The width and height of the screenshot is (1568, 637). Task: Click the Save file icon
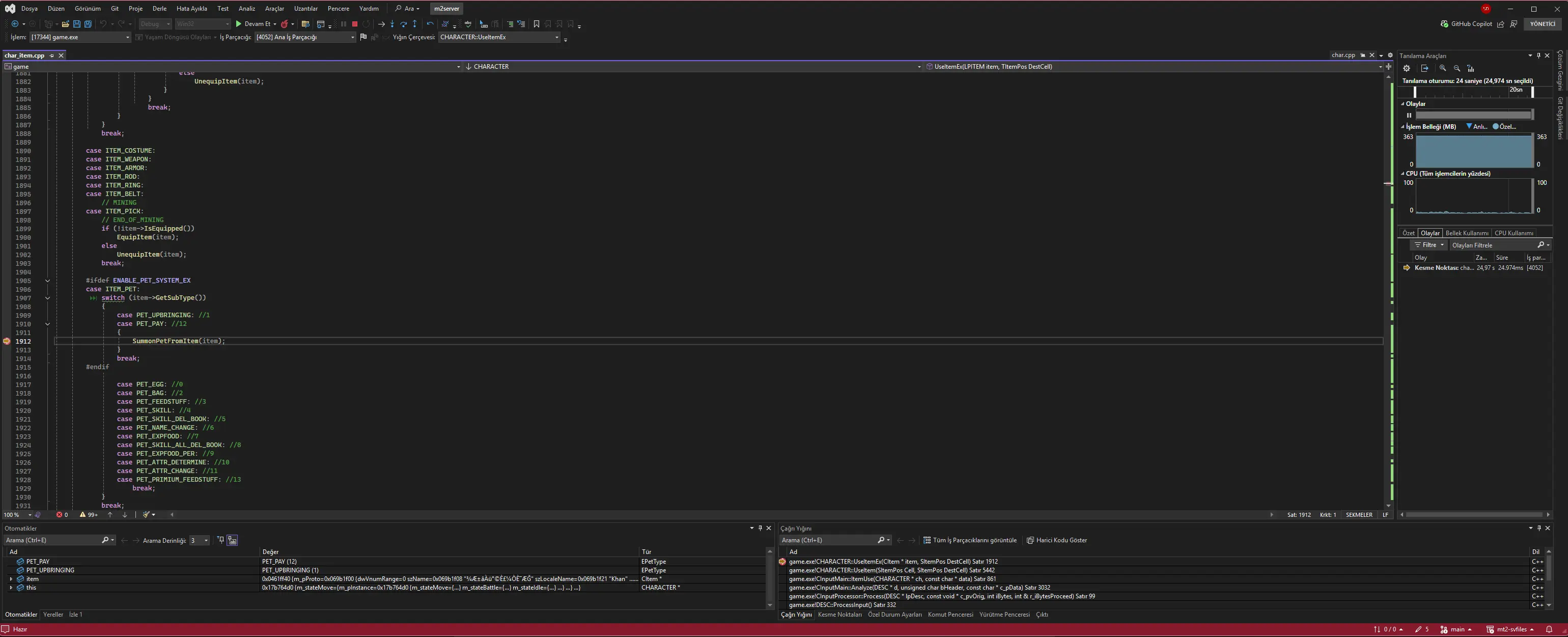[77, 24]
